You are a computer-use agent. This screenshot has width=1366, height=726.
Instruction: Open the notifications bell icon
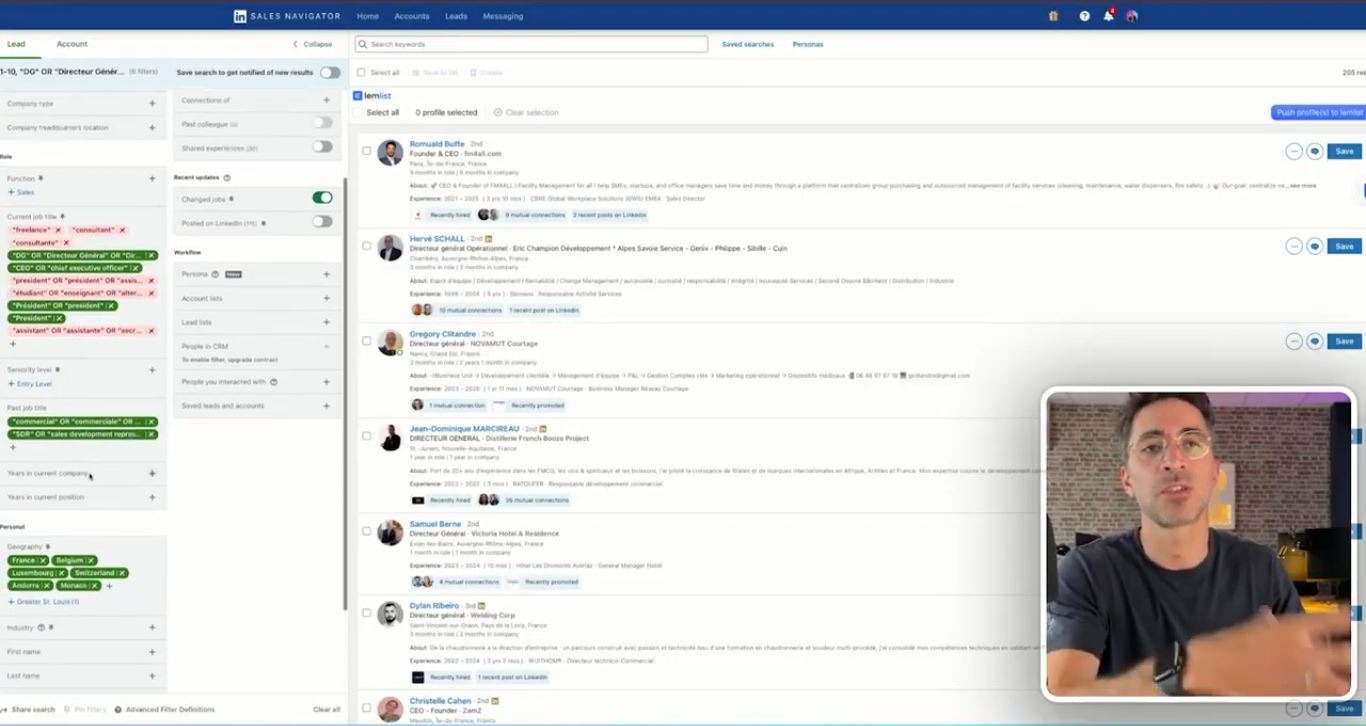(x=1109, y=16)
